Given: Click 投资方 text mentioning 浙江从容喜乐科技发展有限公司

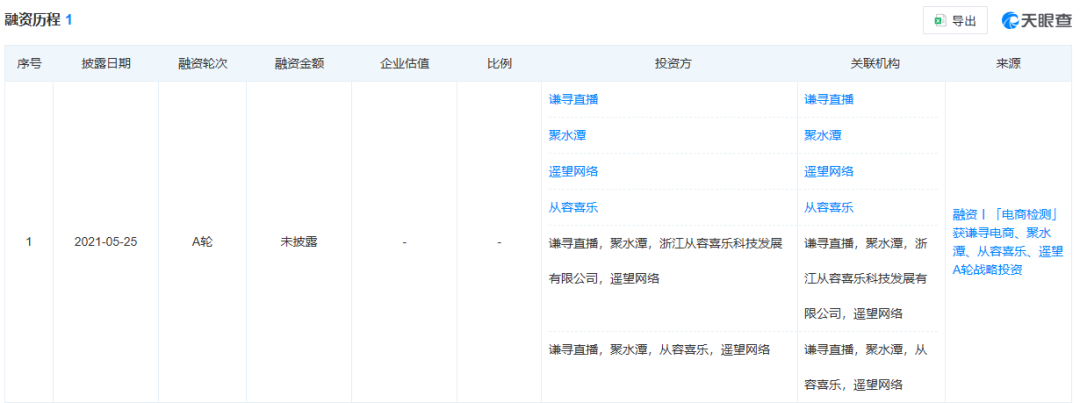Looking at the screenshot, I should coord(665,261).
